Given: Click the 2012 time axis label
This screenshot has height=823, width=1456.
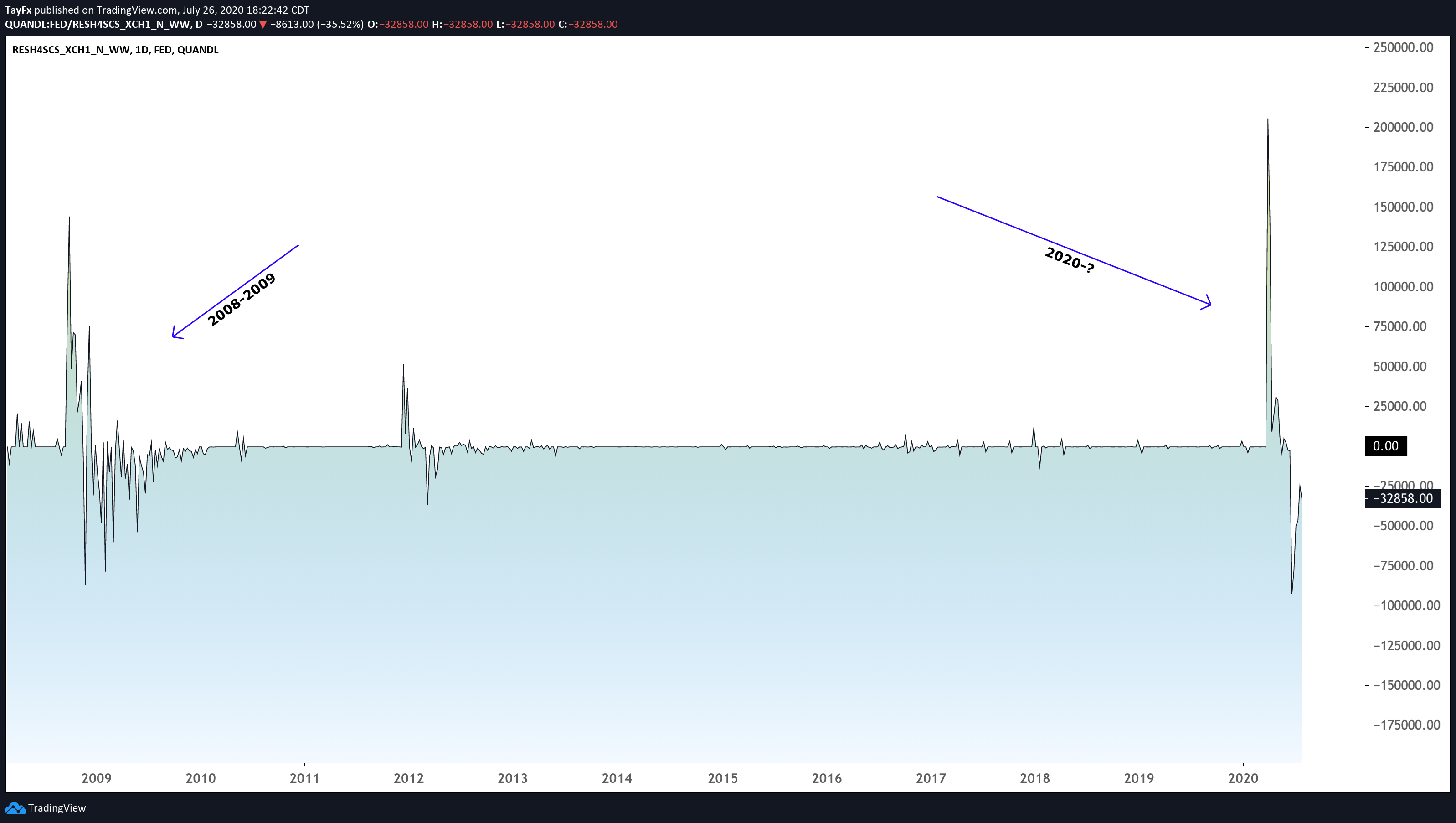Looking at the screenshot, I should (x=409, y=778).
